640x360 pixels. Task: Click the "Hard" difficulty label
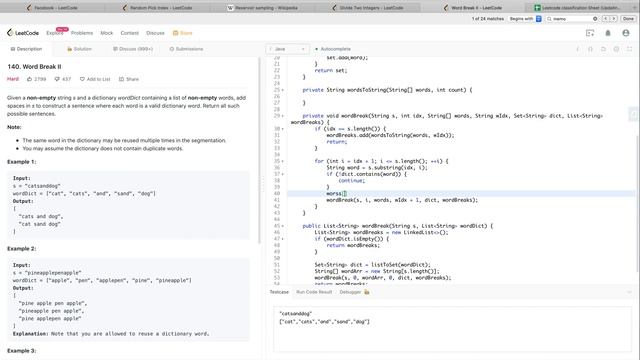click(13, 79)
